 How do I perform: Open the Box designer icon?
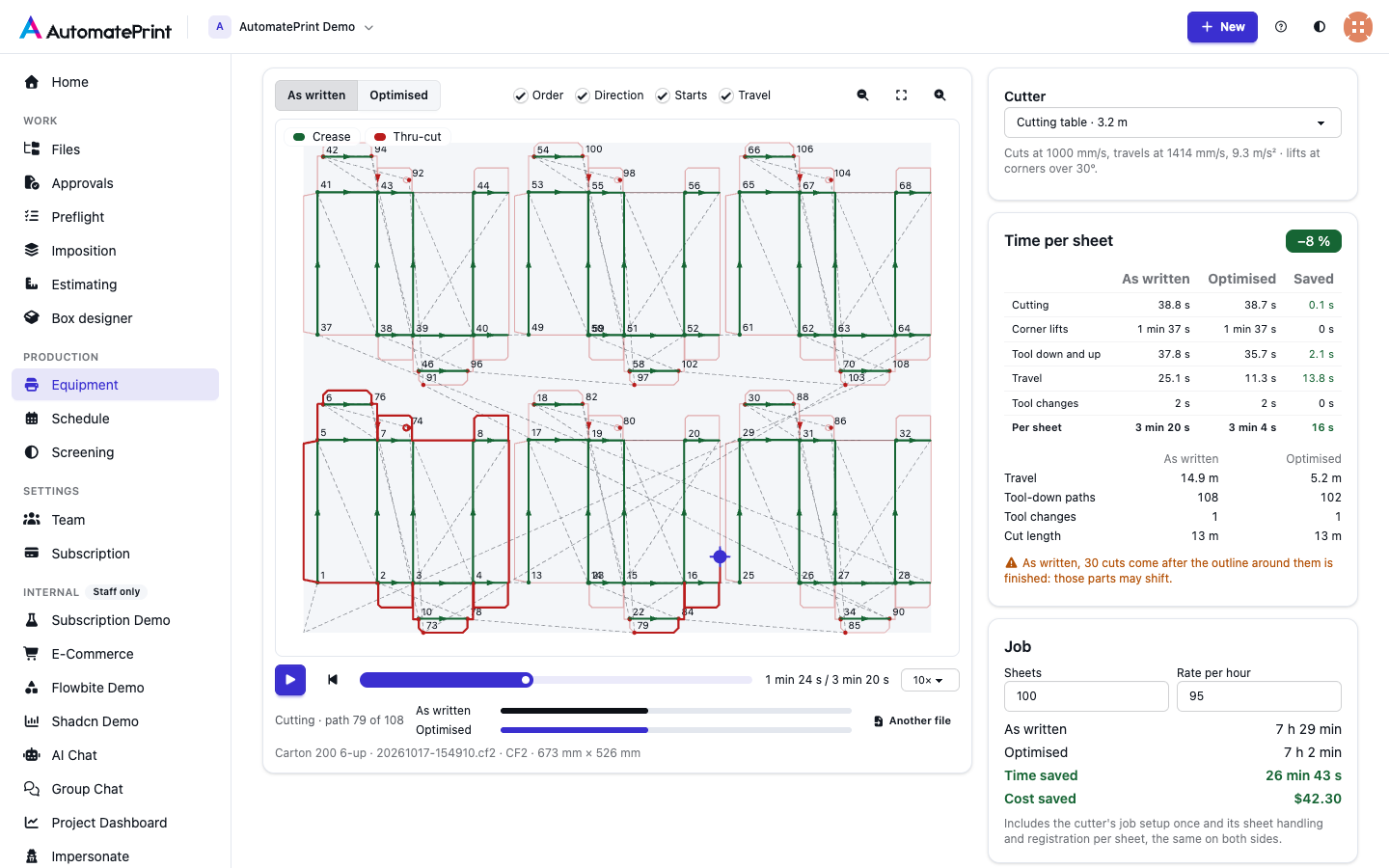coord(32,318)
